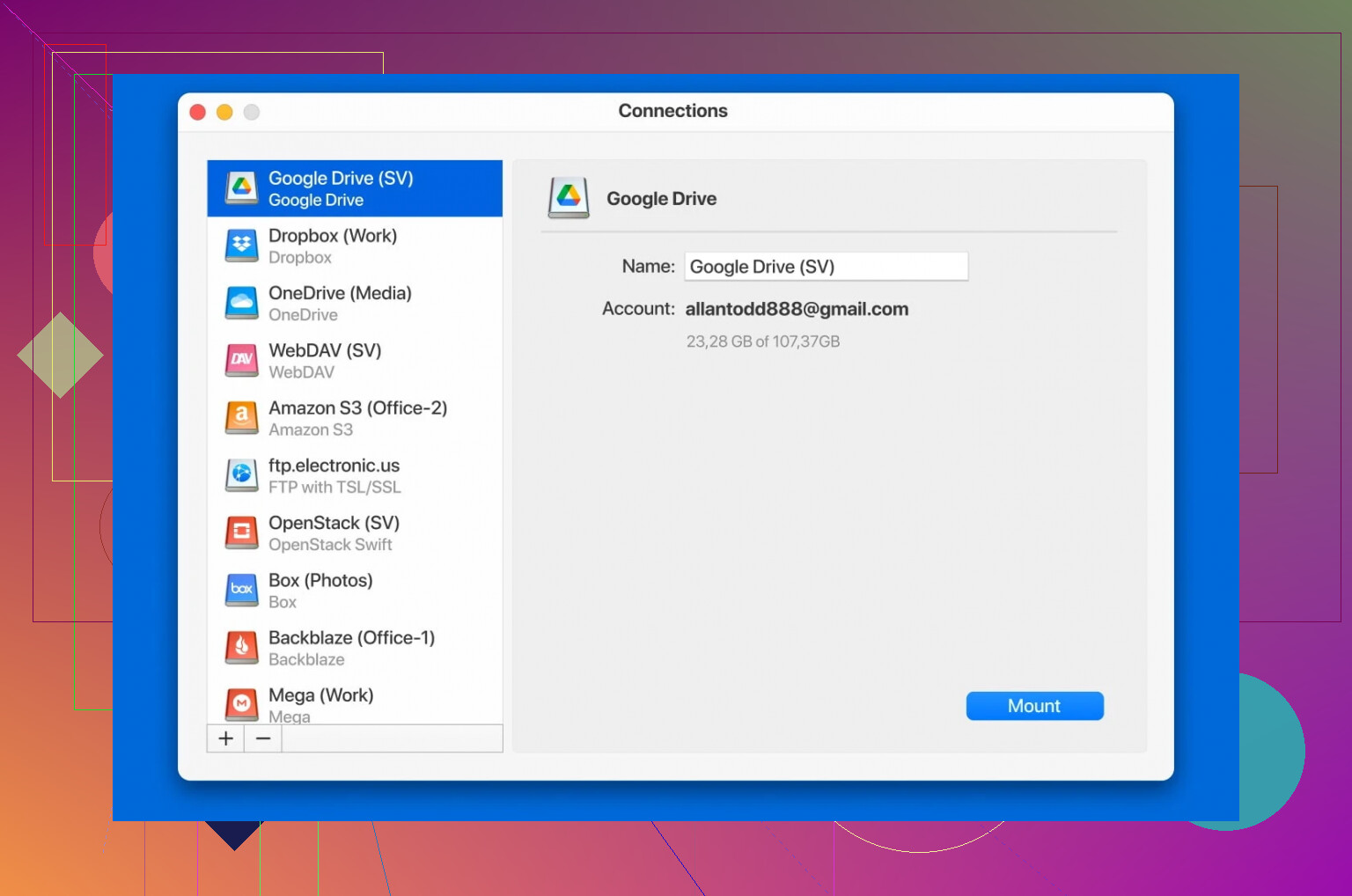Screen dimensions: 1352x896
Task: Select the Dropbox (Work) connection name
Action: (333, 236)
